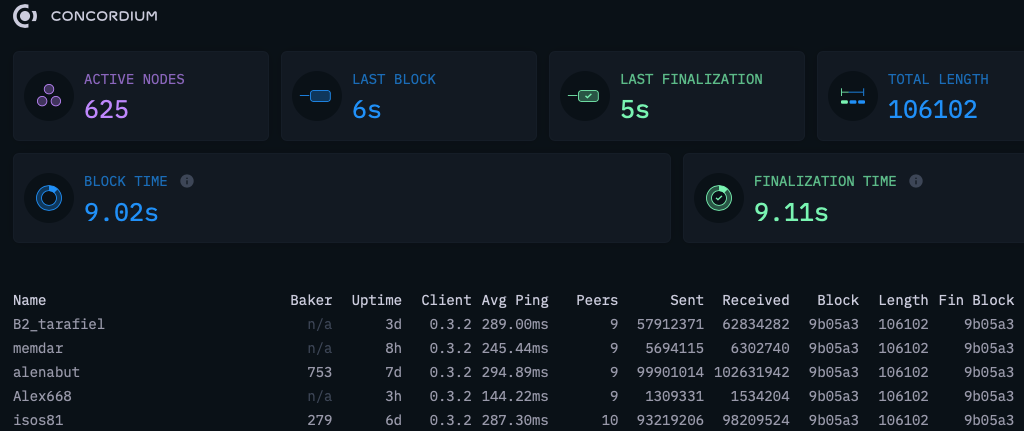This screenshot has width=1024, height=431.
Task: Click the Total Length value 106102
Action: point(933,109)
